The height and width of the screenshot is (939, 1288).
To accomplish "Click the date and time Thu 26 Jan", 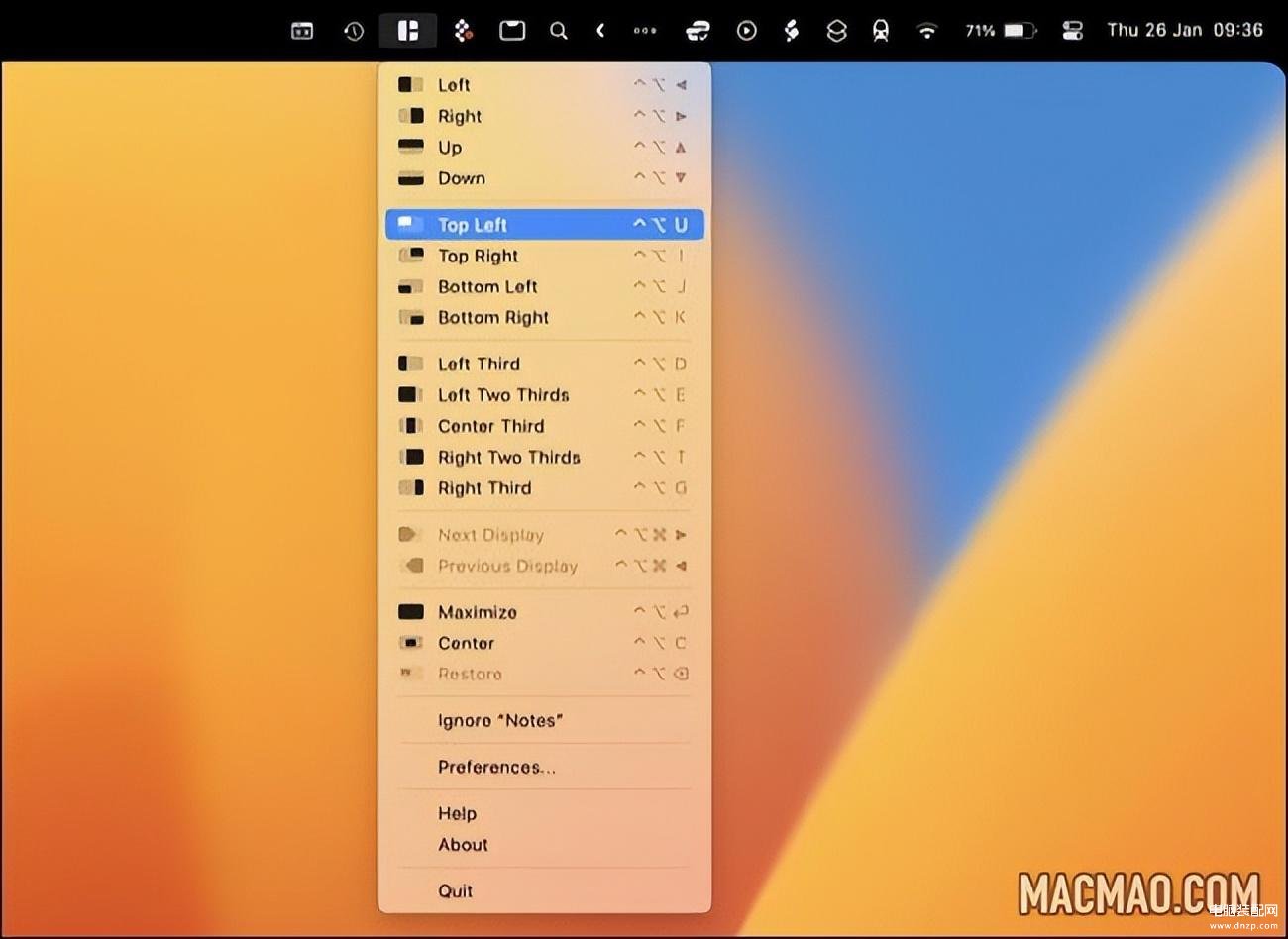I will tap(1185, 30).
